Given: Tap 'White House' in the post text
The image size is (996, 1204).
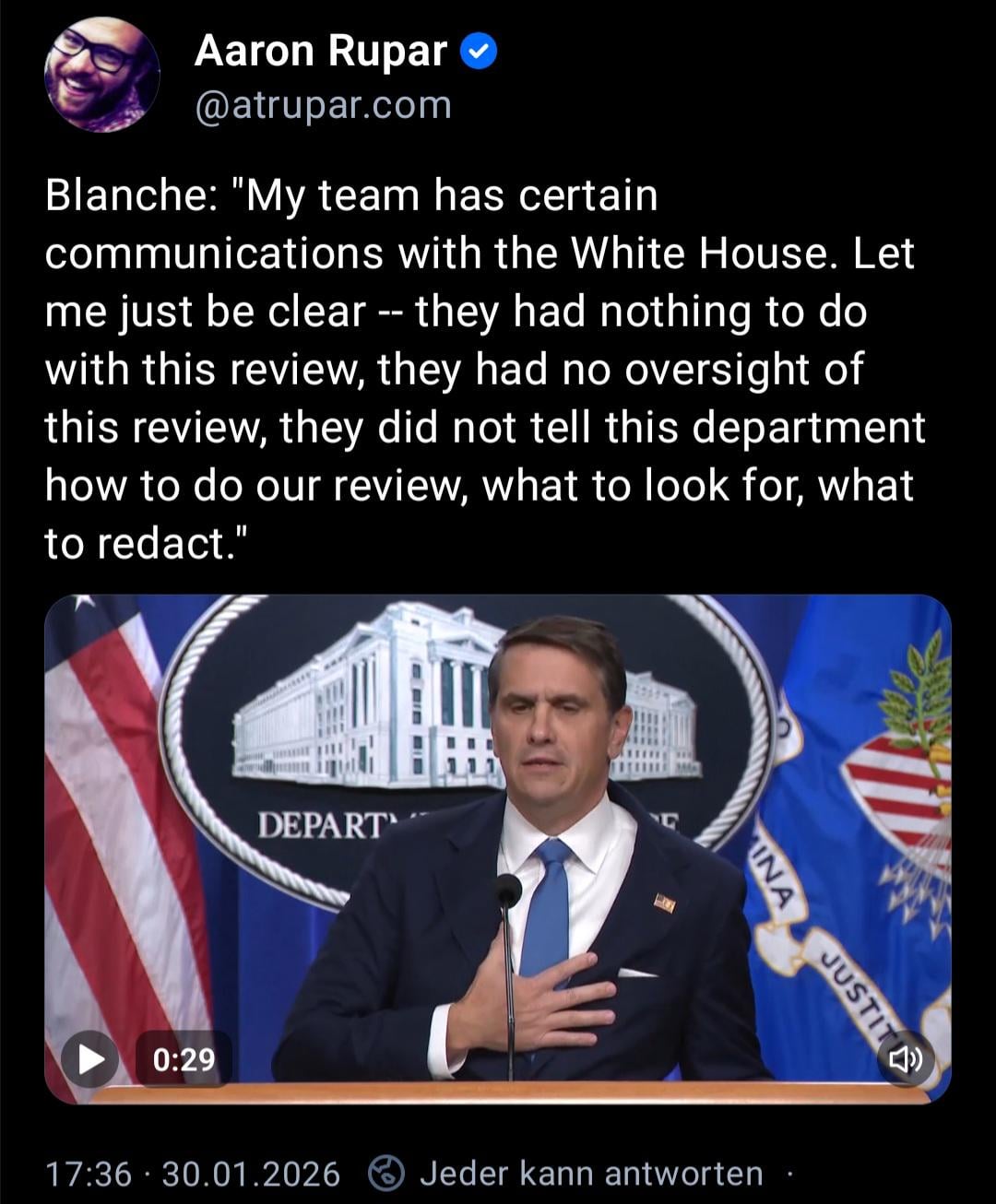Looking at the screenshot, I should [702, 254].
